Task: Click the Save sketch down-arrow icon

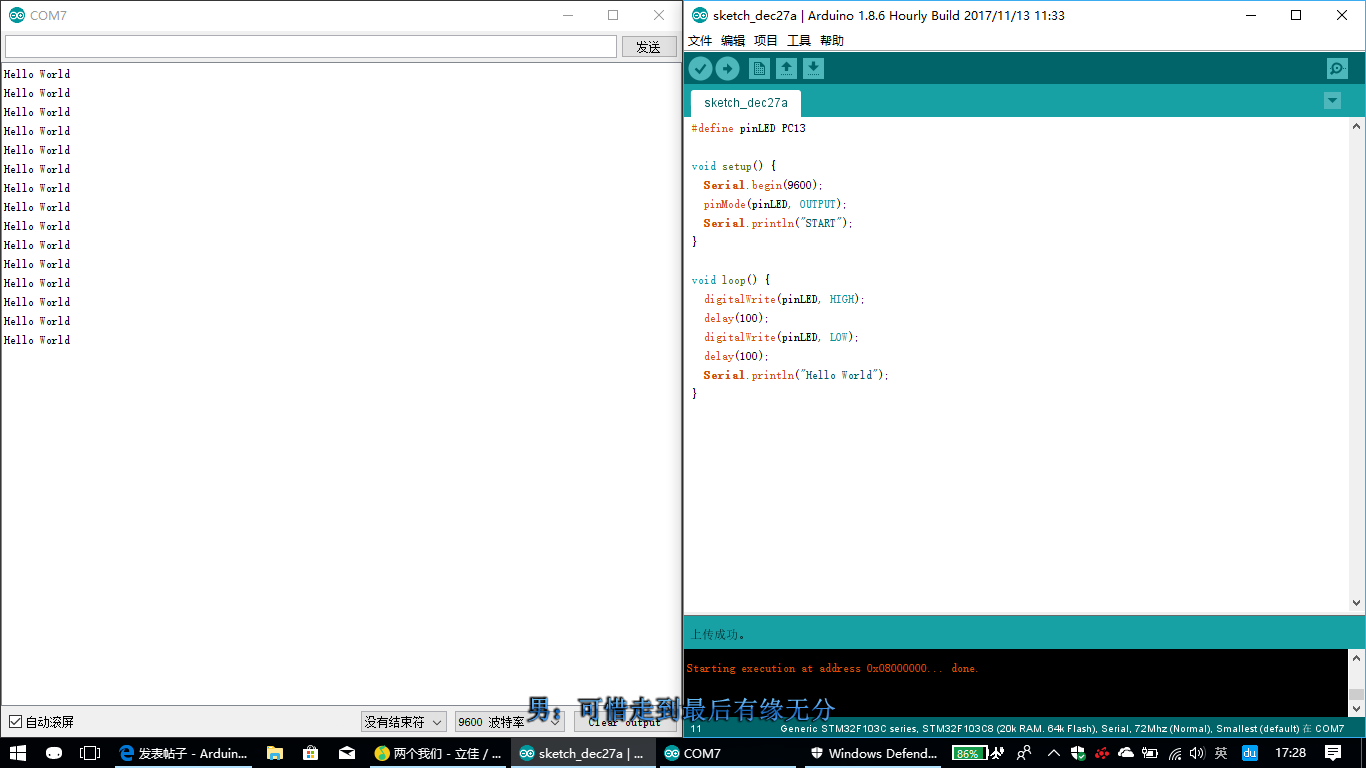Action: (x=814, y=68)
